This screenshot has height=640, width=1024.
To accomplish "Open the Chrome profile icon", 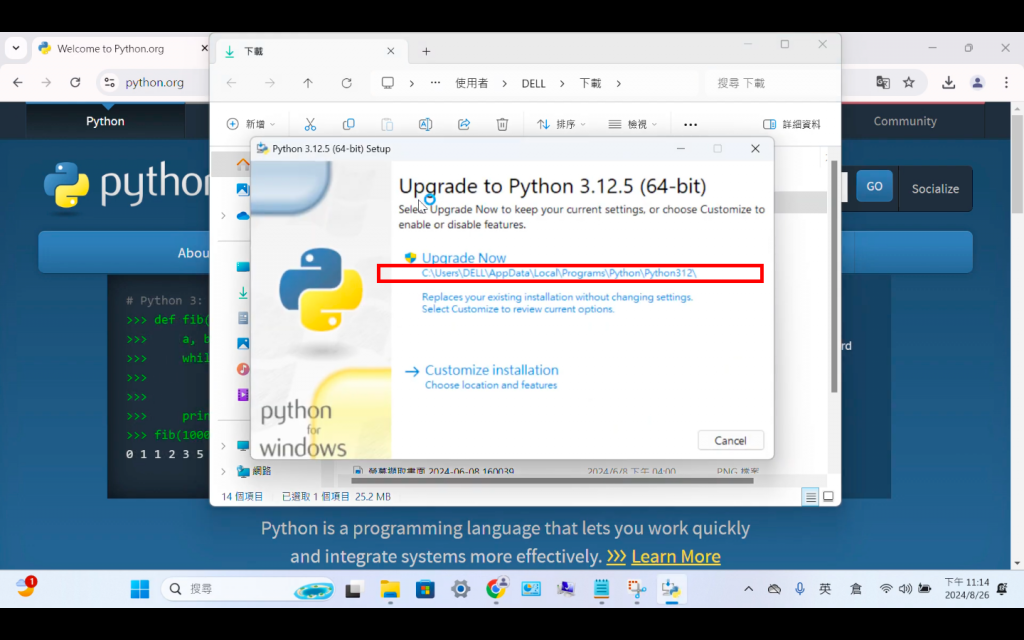I will click(977, 82).
